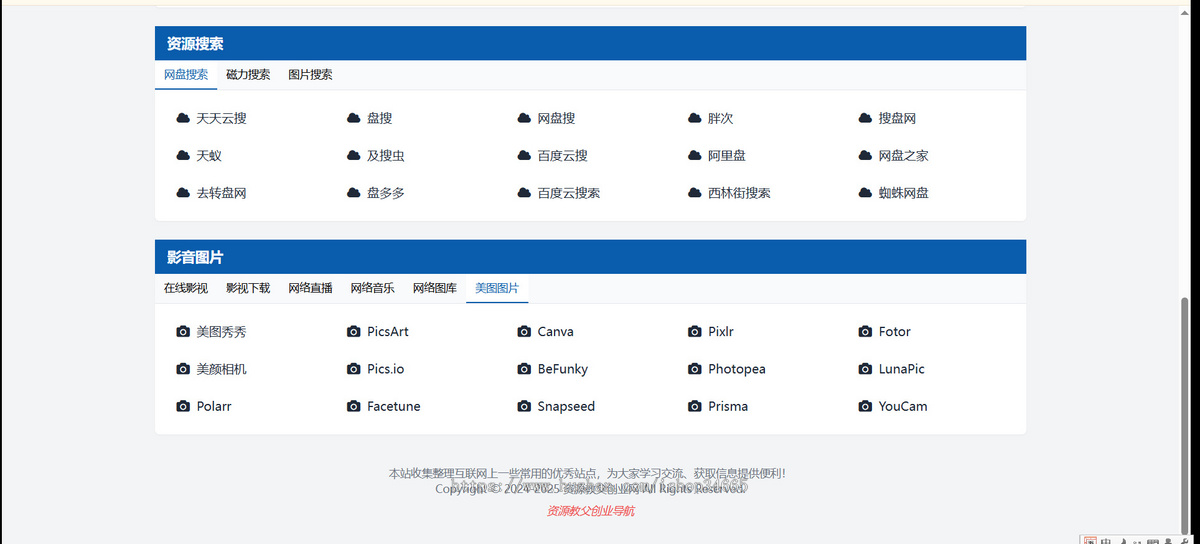Click the camera icon beside Canva

524,331
